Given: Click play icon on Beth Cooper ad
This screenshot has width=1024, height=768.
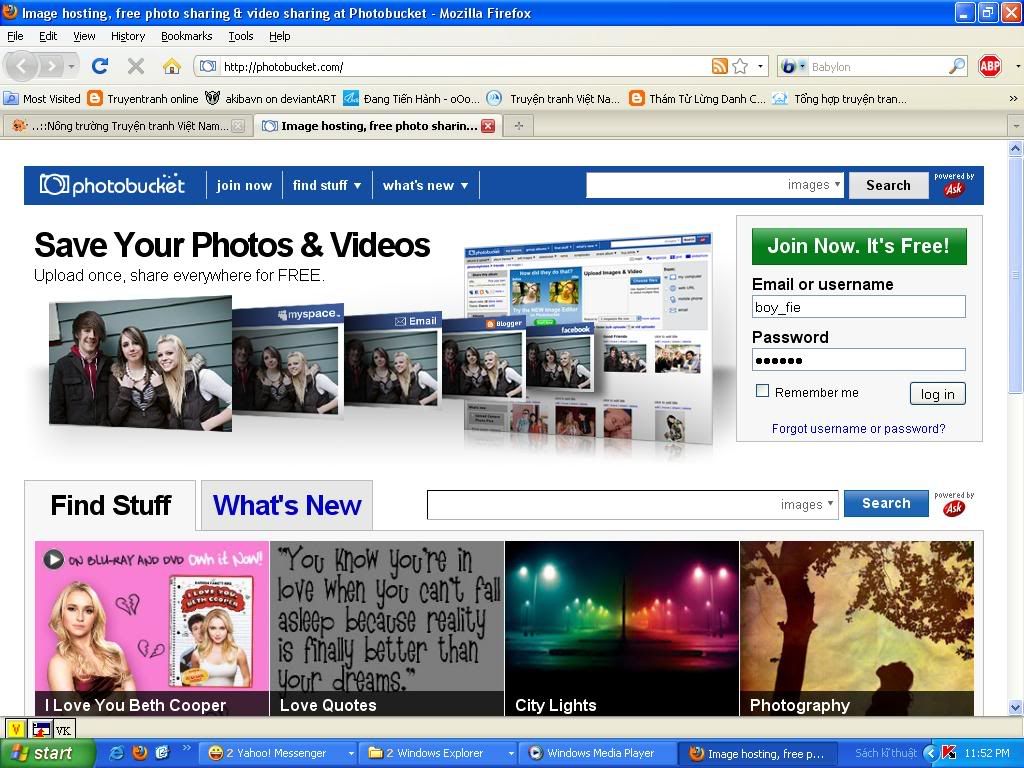Looking at the screenshot, I should [54, 559].
